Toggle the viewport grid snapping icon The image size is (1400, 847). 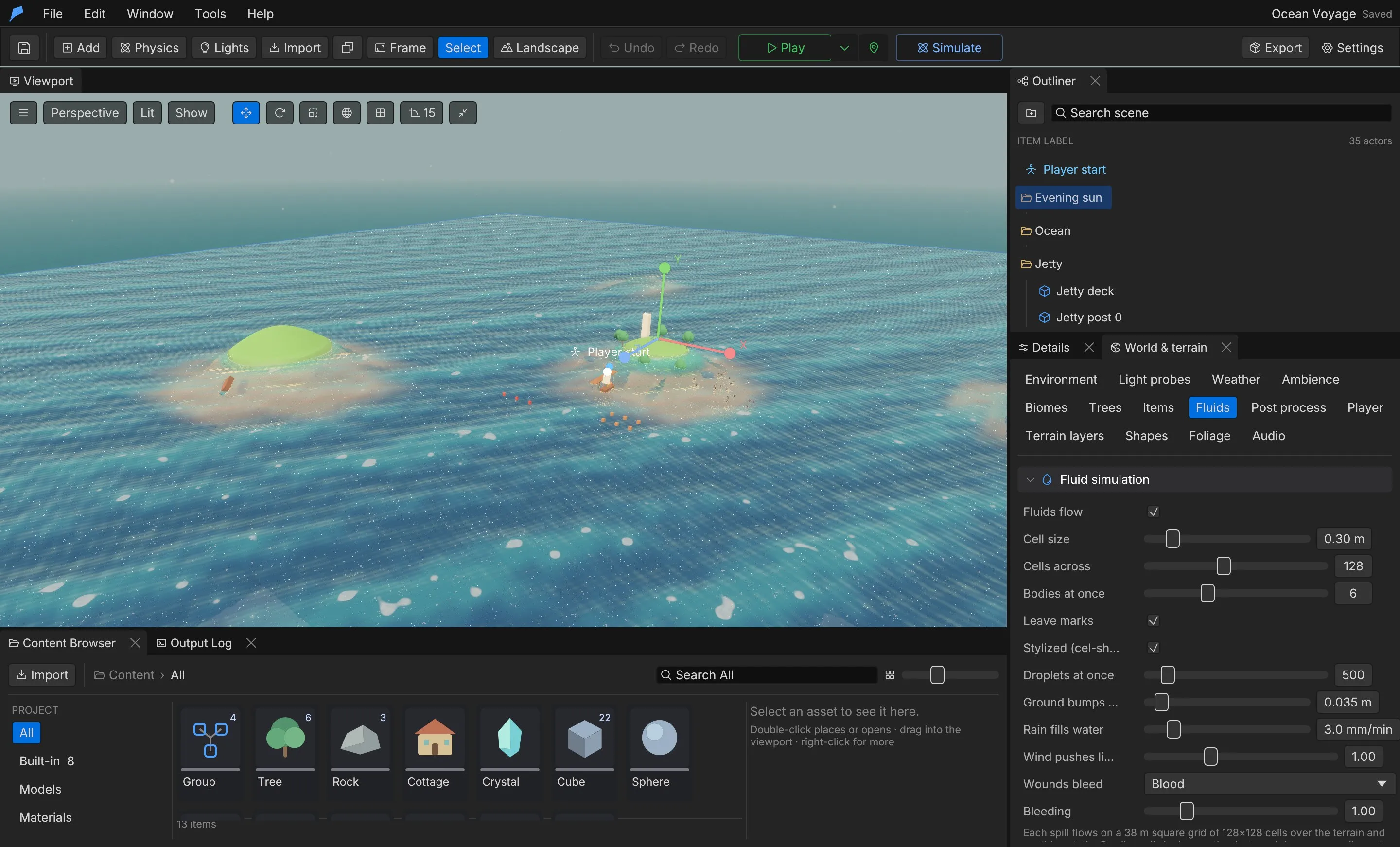[x=380, y=112]
